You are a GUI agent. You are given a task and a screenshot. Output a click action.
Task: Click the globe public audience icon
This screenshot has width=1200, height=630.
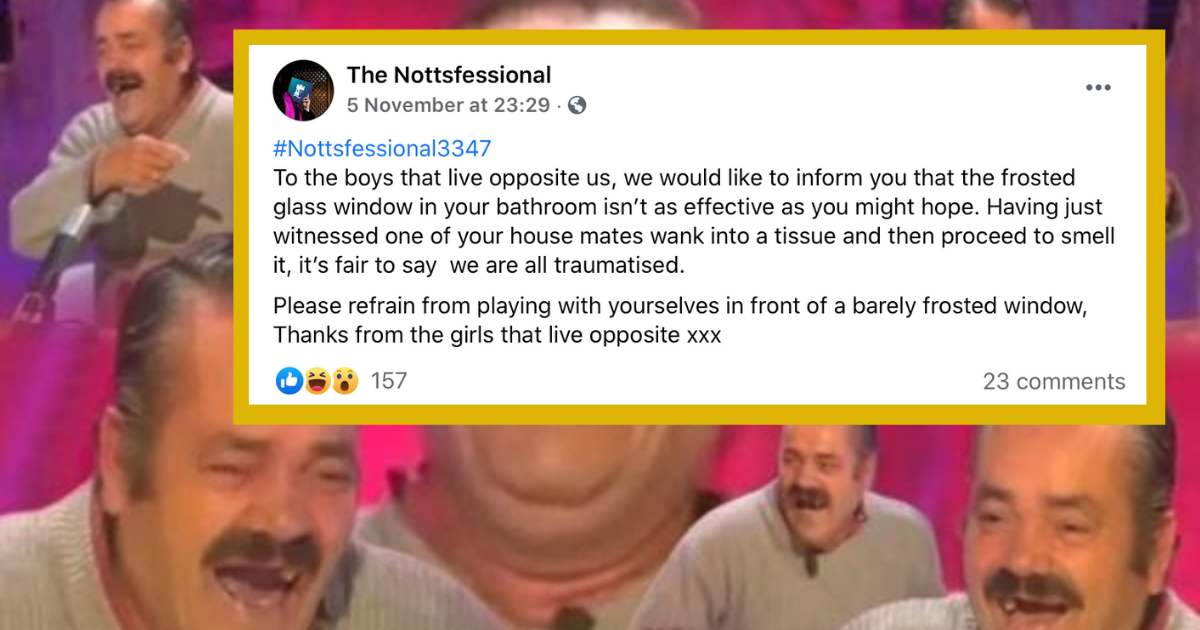[577, 105]
